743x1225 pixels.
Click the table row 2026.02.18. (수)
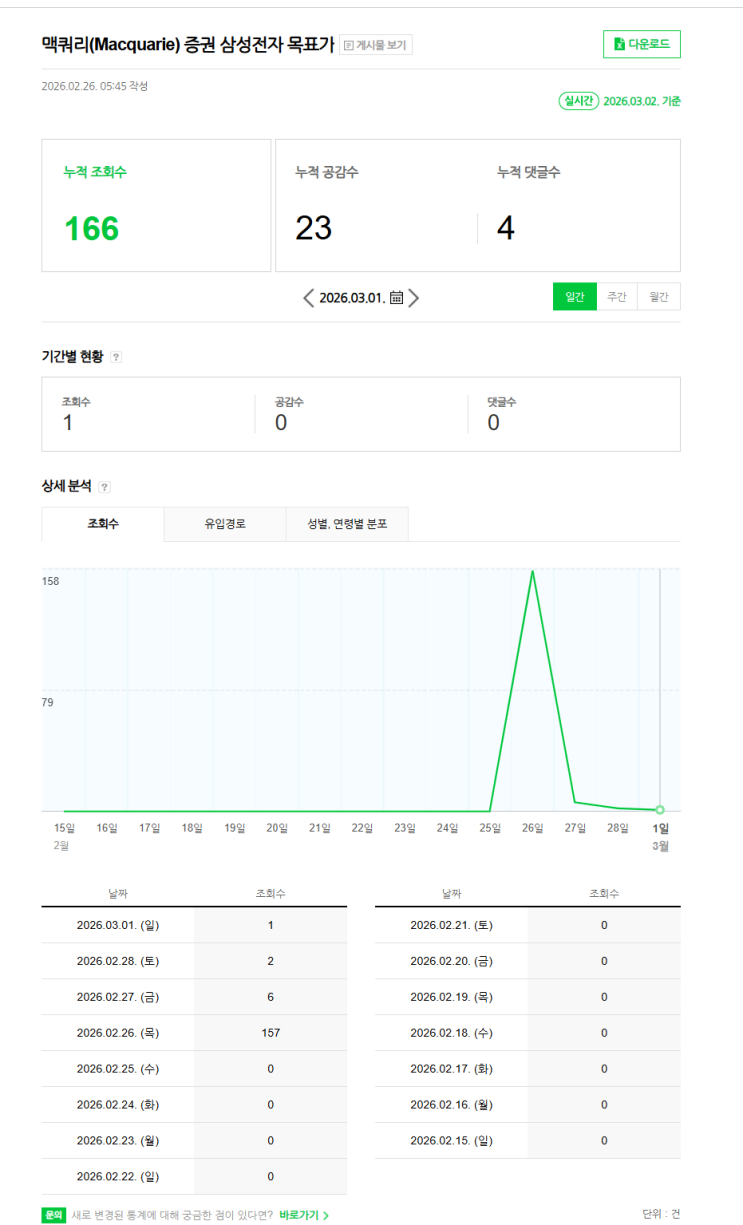point(528,1033)
